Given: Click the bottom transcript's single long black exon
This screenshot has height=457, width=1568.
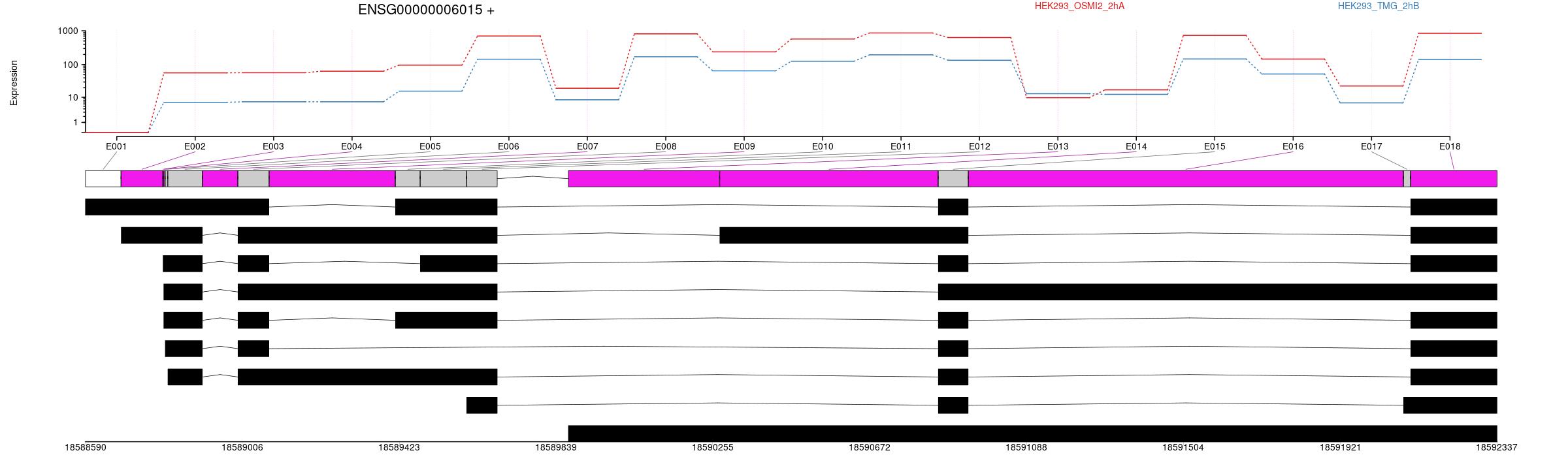Looking at the screenshot, I should 1032,433.
